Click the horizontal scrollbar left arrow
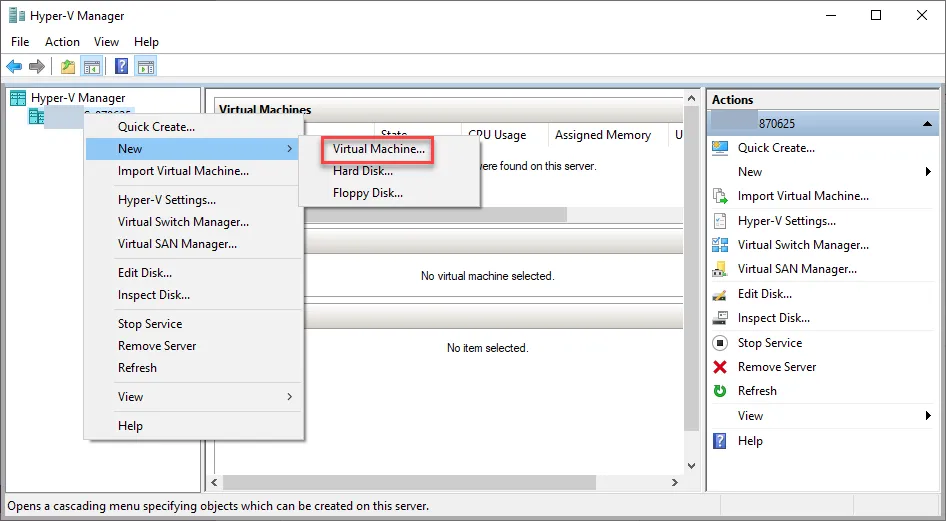 (214, 482)
